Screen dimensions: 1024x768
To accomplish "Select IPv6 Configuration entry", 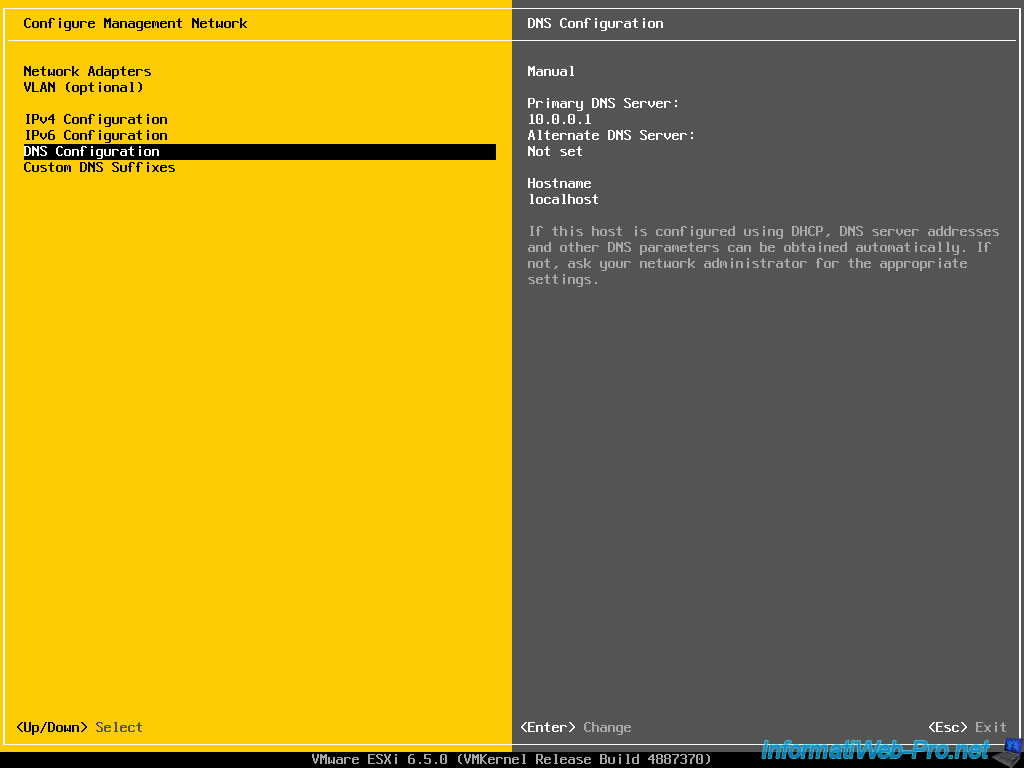I will point(96,135).
